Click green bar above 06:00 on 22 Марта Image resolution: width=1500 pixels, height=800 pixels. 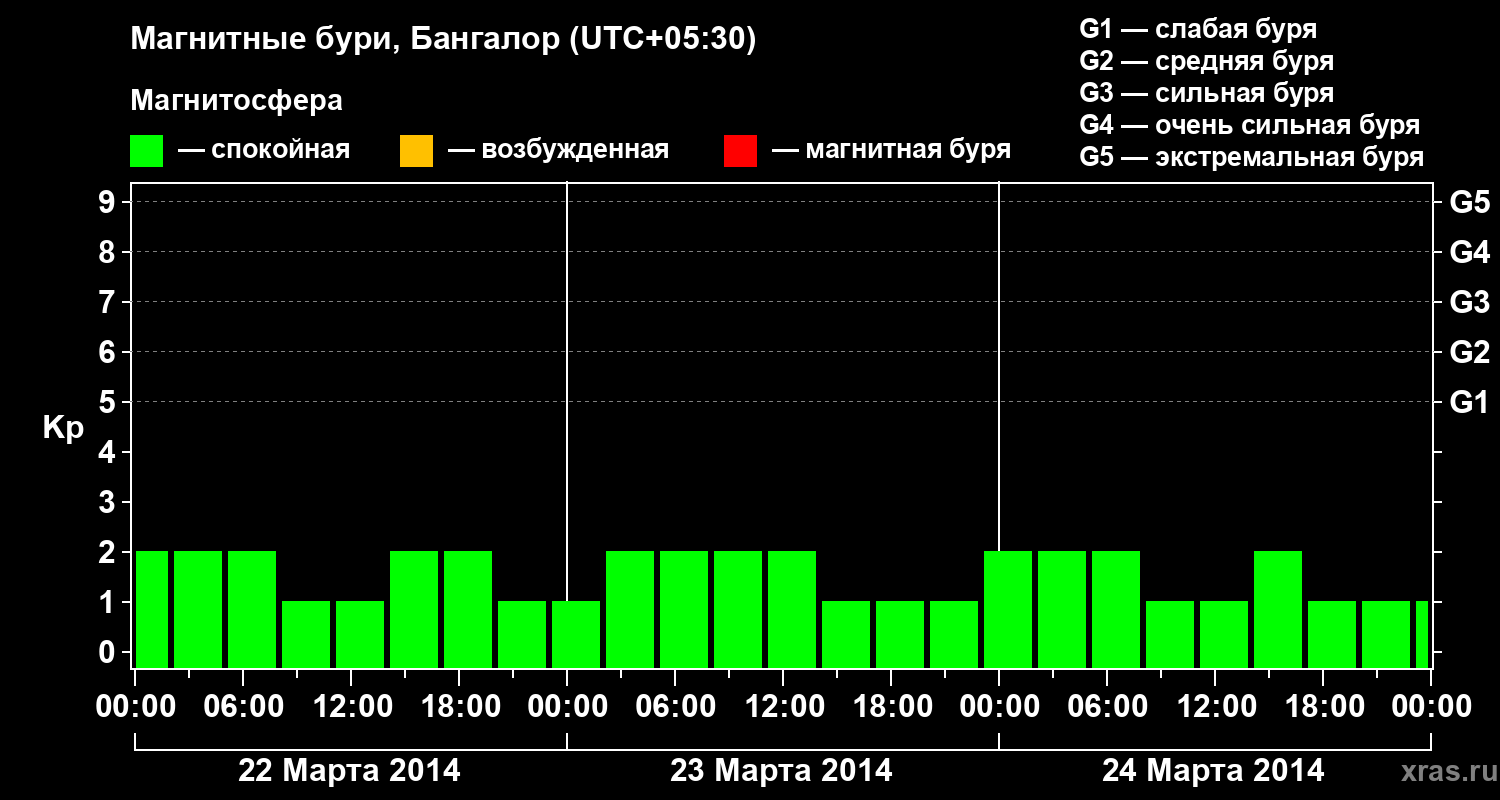click(252, 609)
